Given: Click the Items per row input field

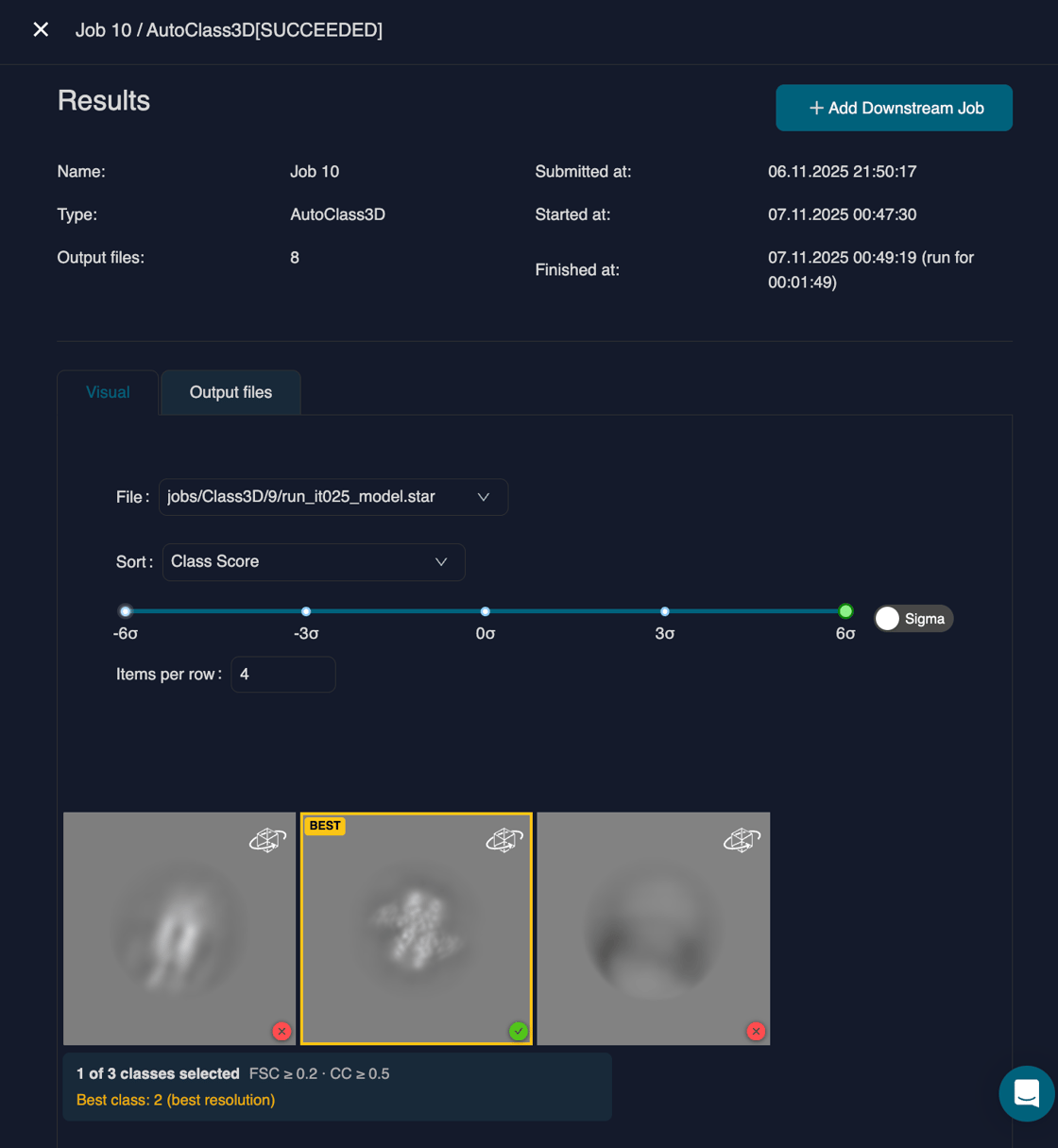Looking at the screenshot, I should coord(282,674).
